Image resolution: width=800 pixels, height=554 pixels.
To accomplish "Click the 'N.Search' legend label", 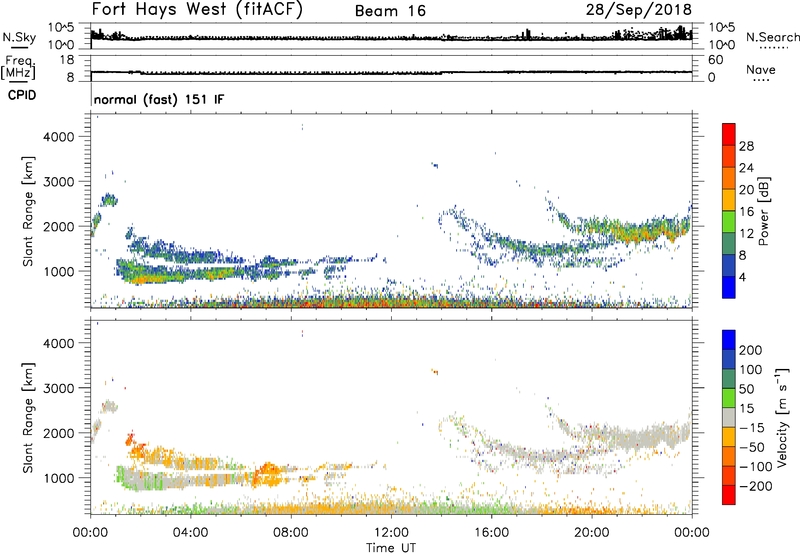I will tap(772, 37).
